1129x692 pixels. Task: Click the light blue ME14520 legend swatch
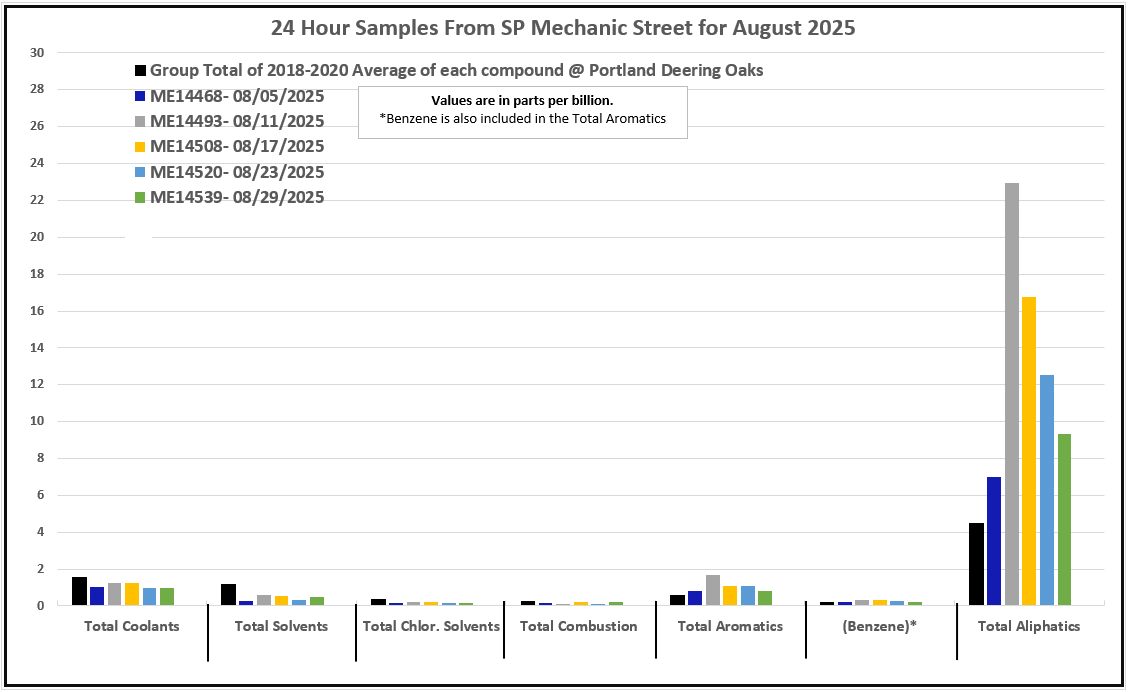click(141, 172)
